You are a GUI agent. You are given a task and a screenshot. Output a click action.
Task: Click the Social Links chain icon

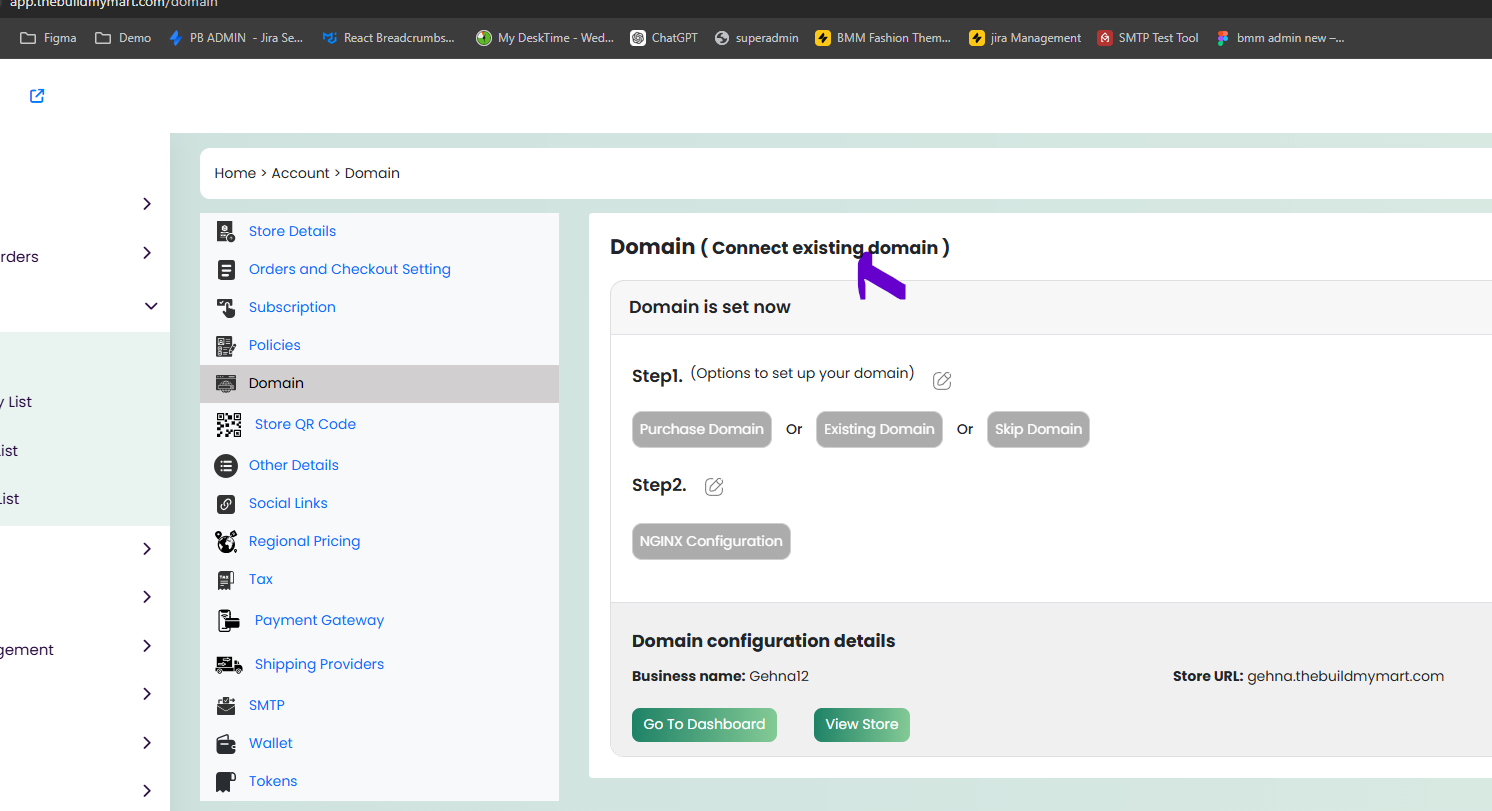[226, 503]
